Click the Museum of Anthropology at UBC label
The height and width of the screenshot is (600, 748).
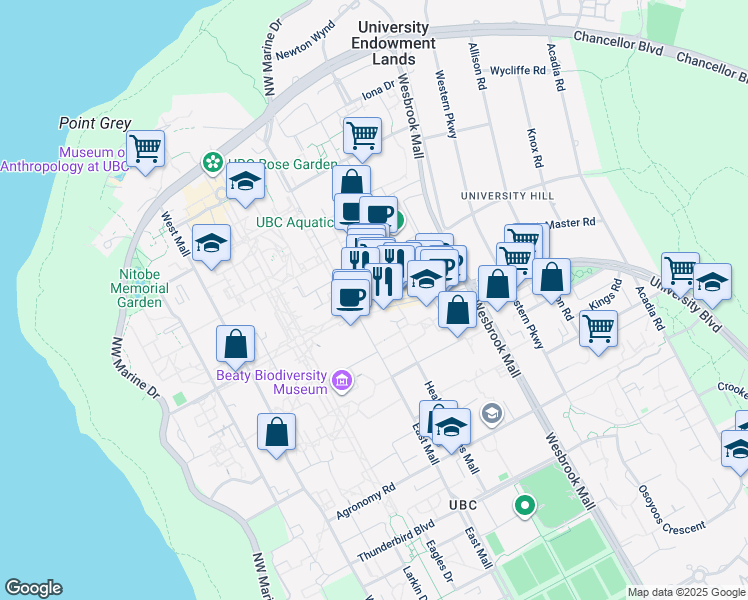(x=64, y=159)
